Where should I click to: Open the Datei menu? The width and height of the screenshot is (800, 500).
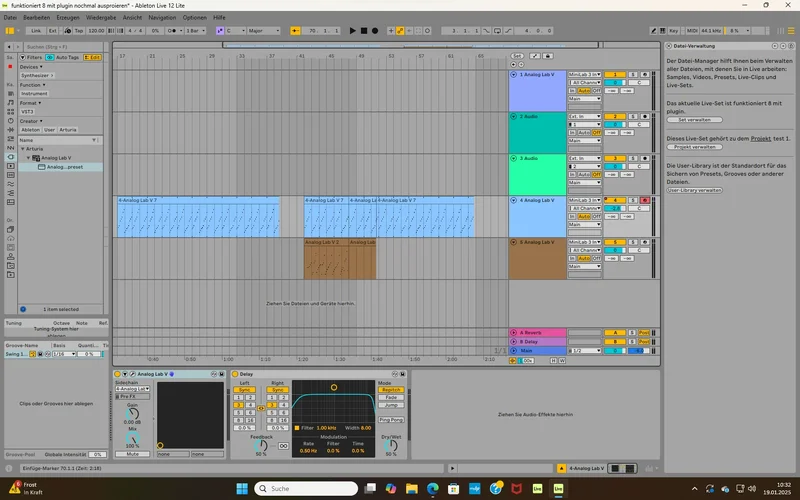(x=10, y=17)
